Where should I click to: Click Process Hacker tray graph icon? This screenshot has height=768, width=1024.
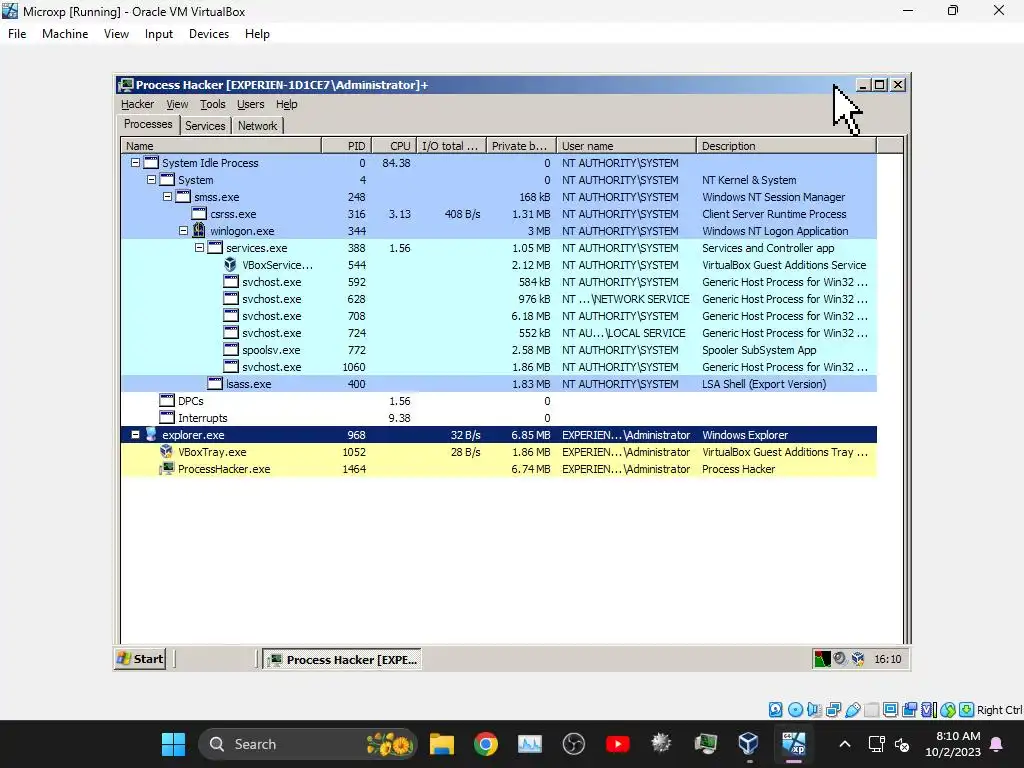822,658
